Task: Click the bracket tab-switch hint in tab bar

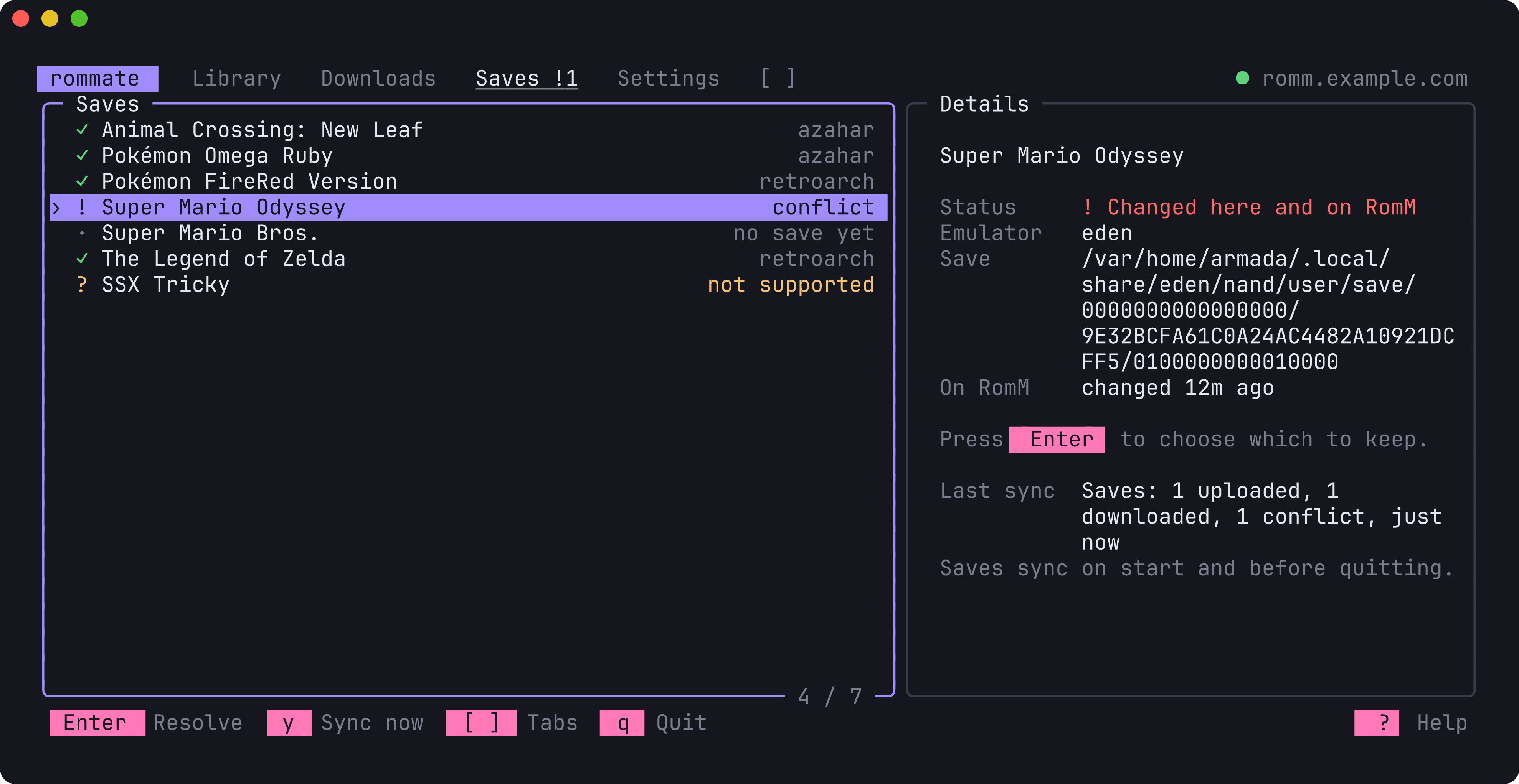Action: pos(778,78)
